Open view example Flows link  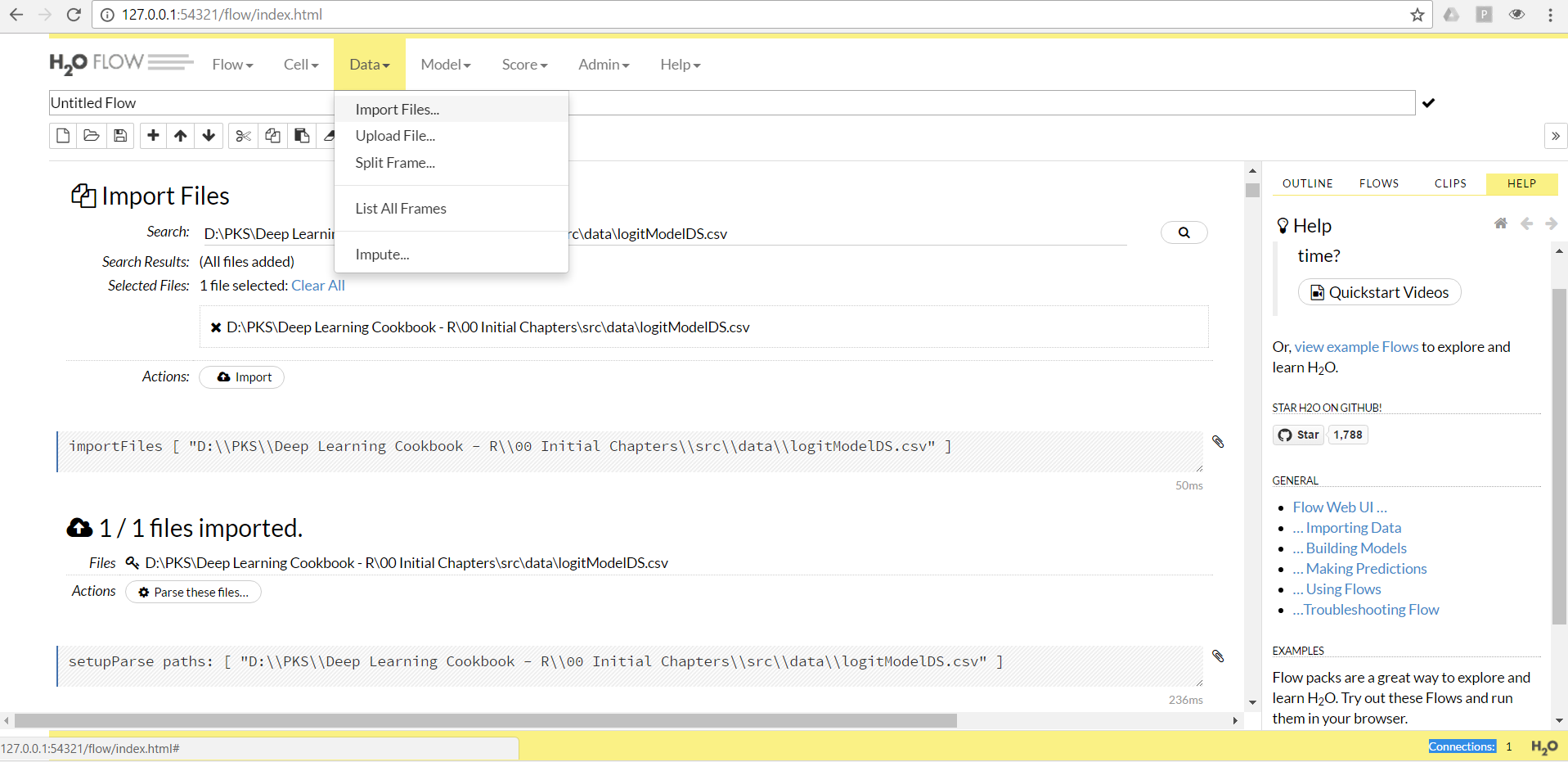pyautogui.click(x=1356, y=347)
